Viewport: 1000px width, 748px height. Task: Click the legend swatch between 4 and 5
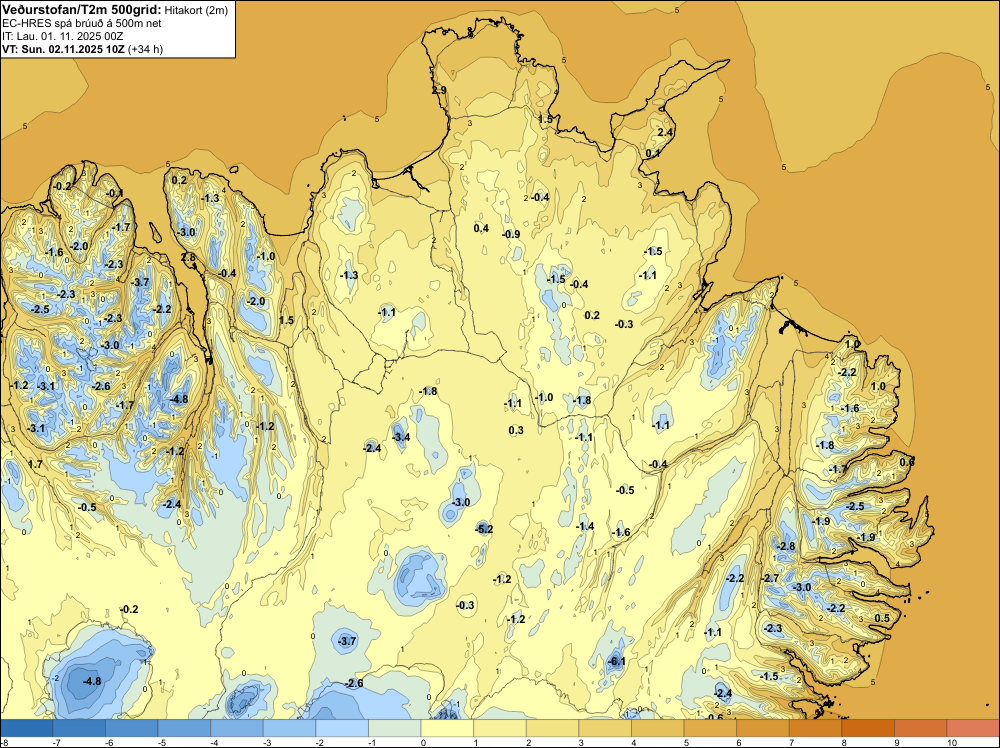click(x=658, y=728)
